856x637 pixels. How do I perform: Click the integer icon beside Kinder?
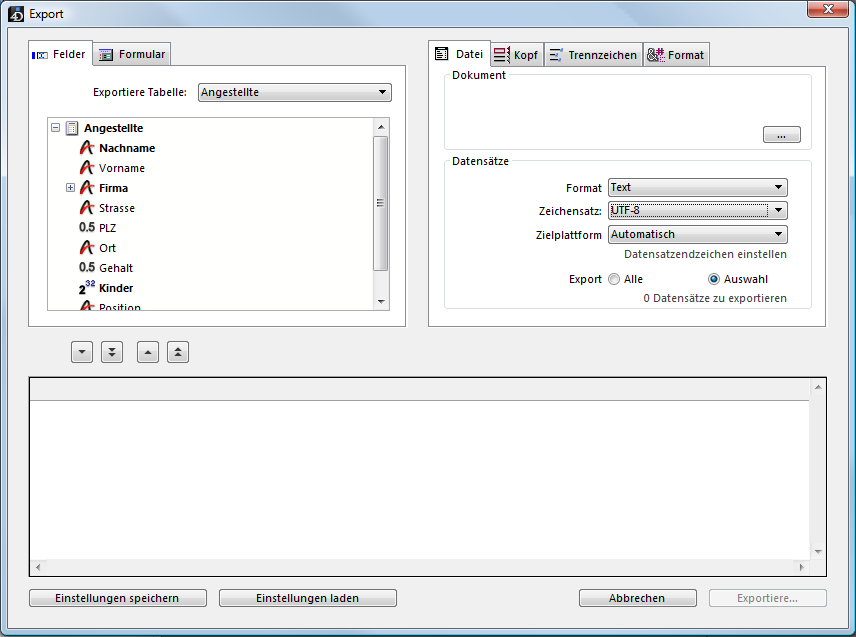(87, 288)
